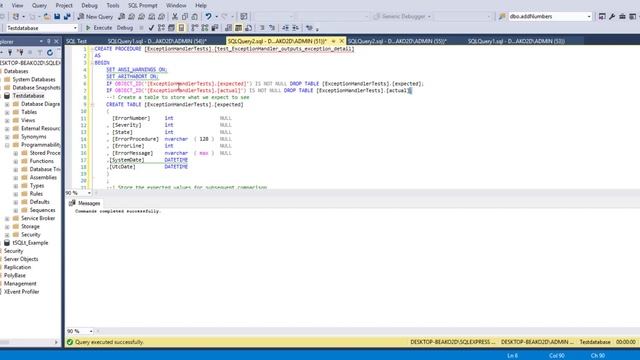
Task: Toggle Include Live Query Statistics
Action: (x=204, y=28)
